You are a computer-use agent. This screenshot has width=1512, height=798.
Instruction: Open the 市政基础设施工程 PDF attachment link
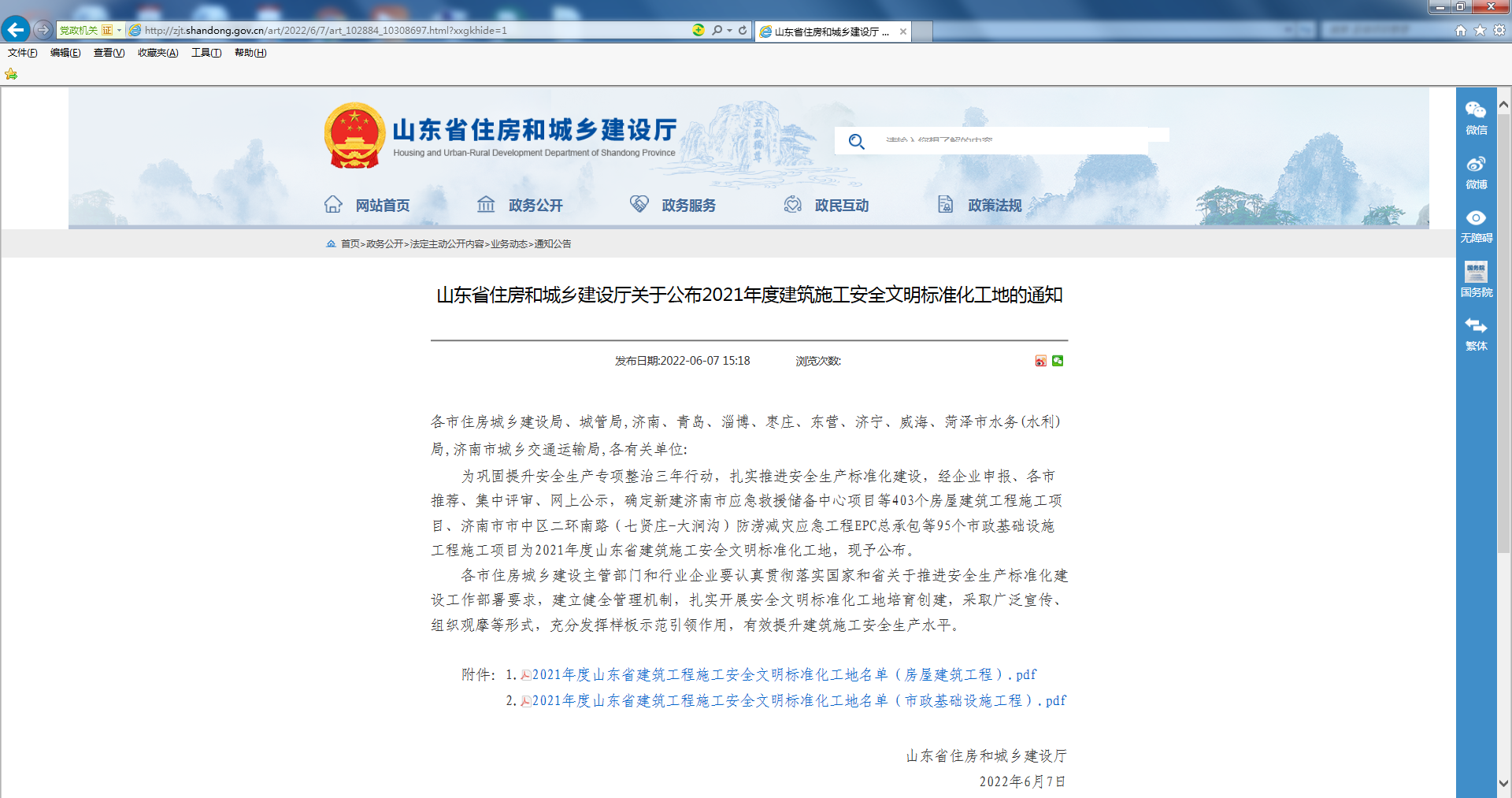(799, 701)
